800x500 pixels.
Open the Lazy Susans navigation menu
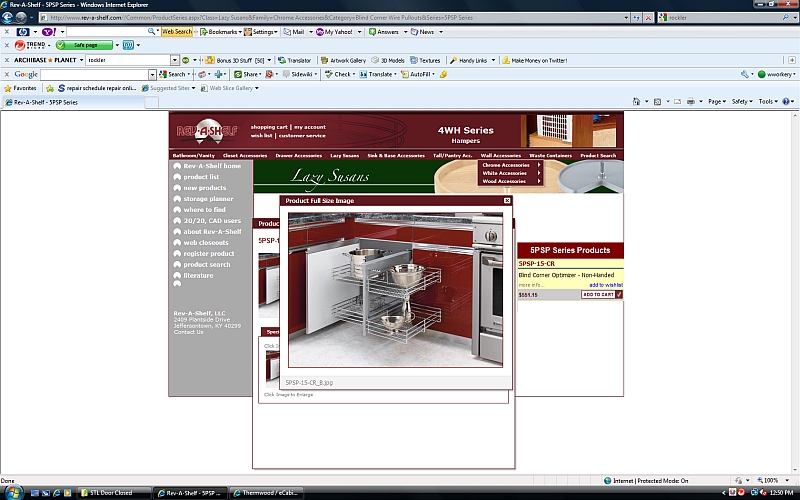pos(344,156)
